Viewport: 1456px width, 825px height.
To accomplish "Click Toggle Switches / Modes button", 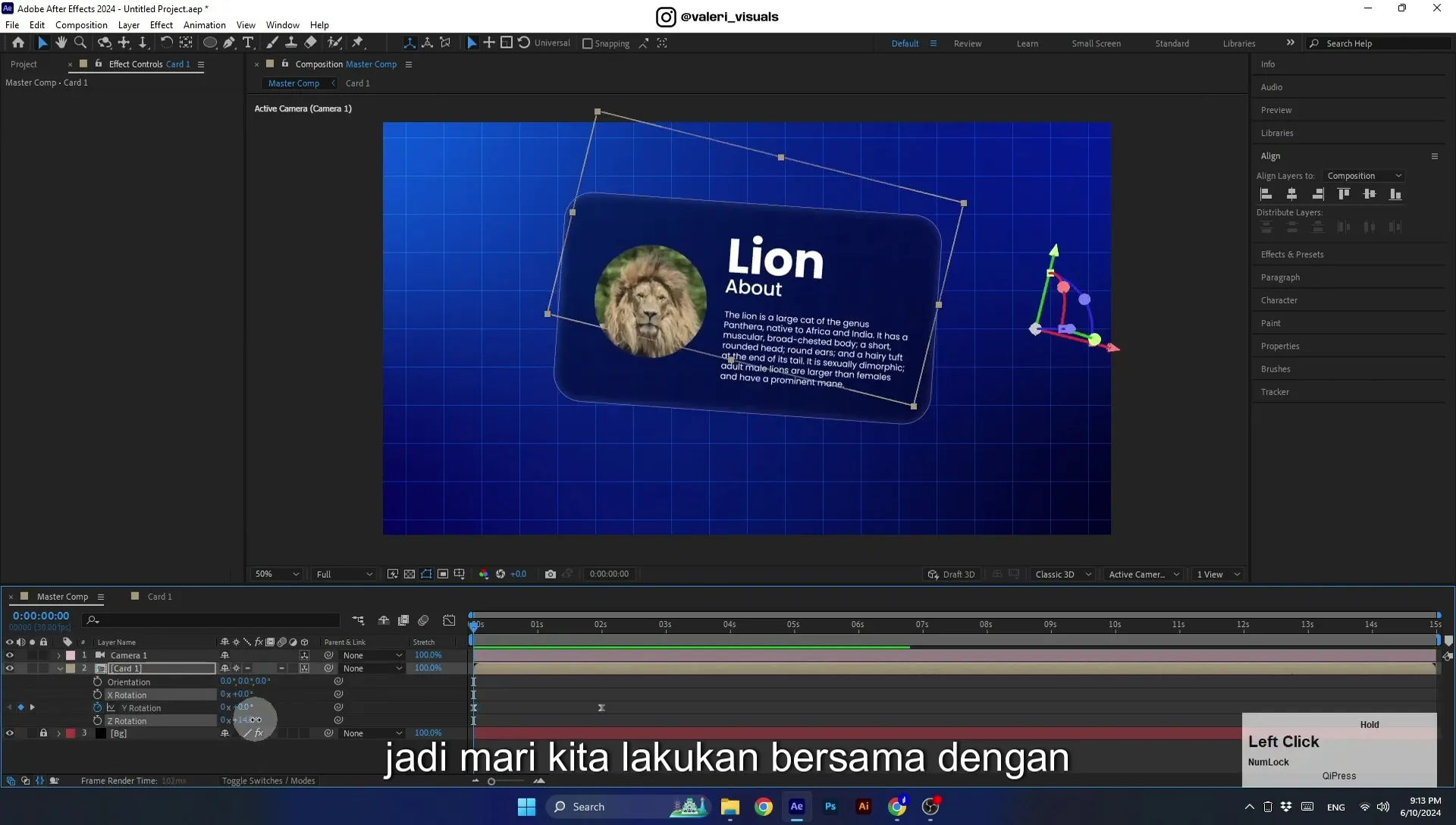I will (x=268, y=780).
